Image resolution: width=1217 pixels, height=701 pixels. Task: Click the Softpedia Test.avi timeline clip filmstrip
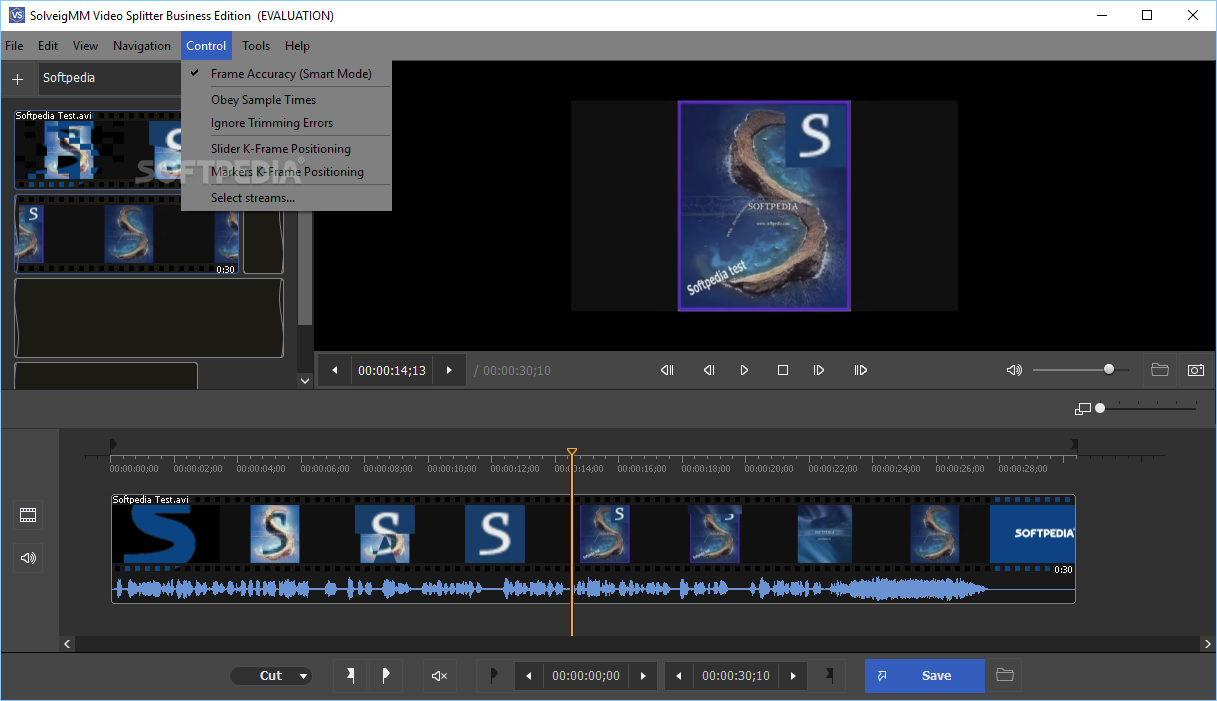[x=593, y=533]
